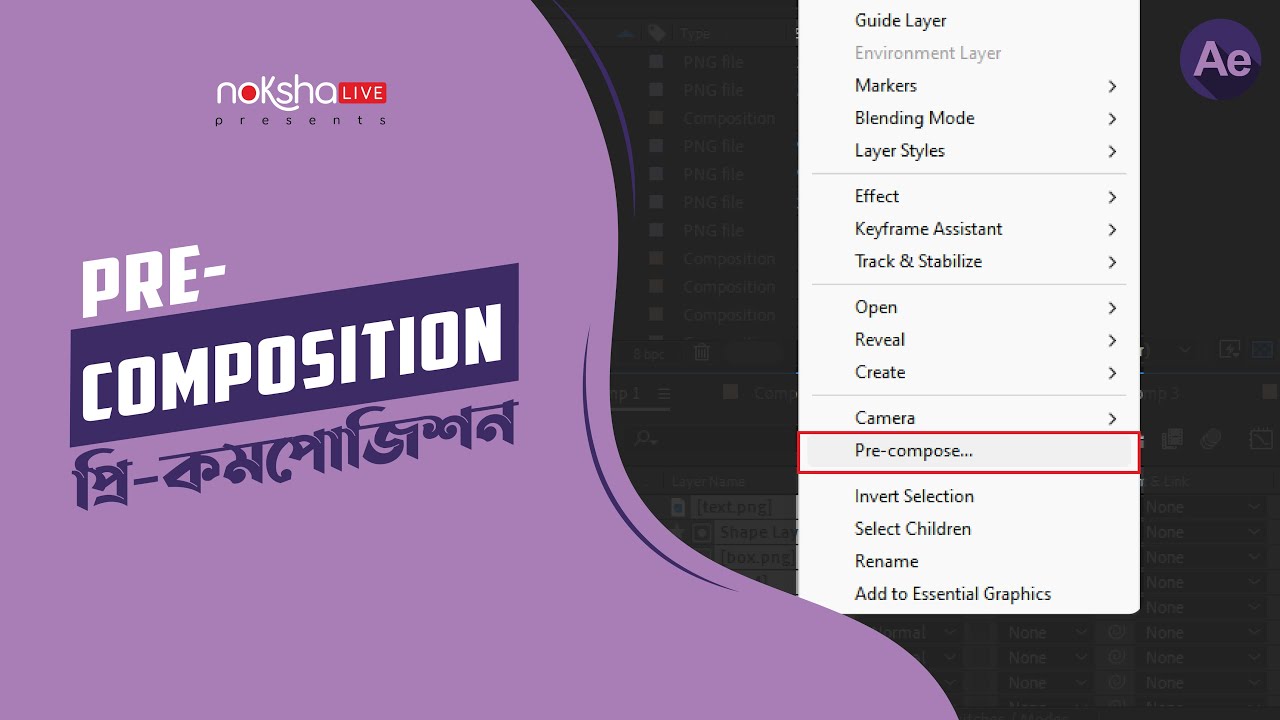Screen dimensions: 1280x720
Task: Open the Reveal submenu
Action: click(968, 340)
